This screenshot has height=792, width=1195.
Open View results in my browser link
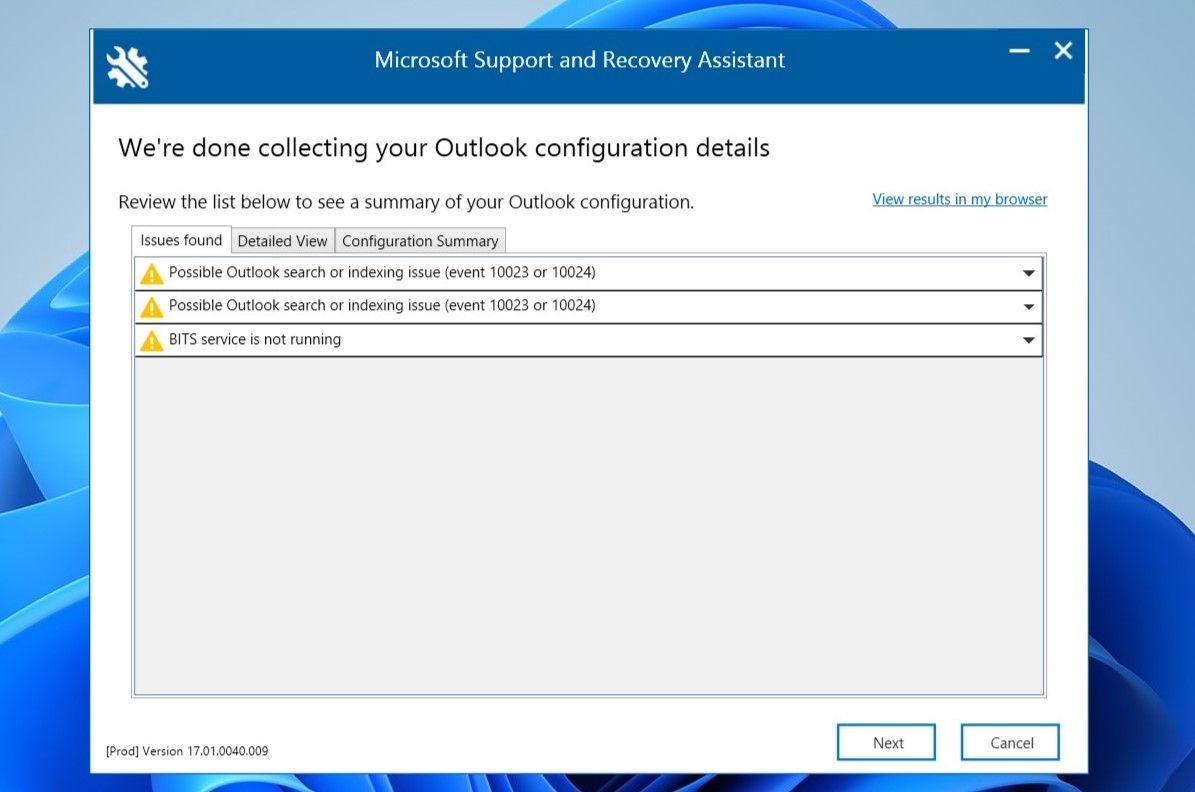pos(960,199)
